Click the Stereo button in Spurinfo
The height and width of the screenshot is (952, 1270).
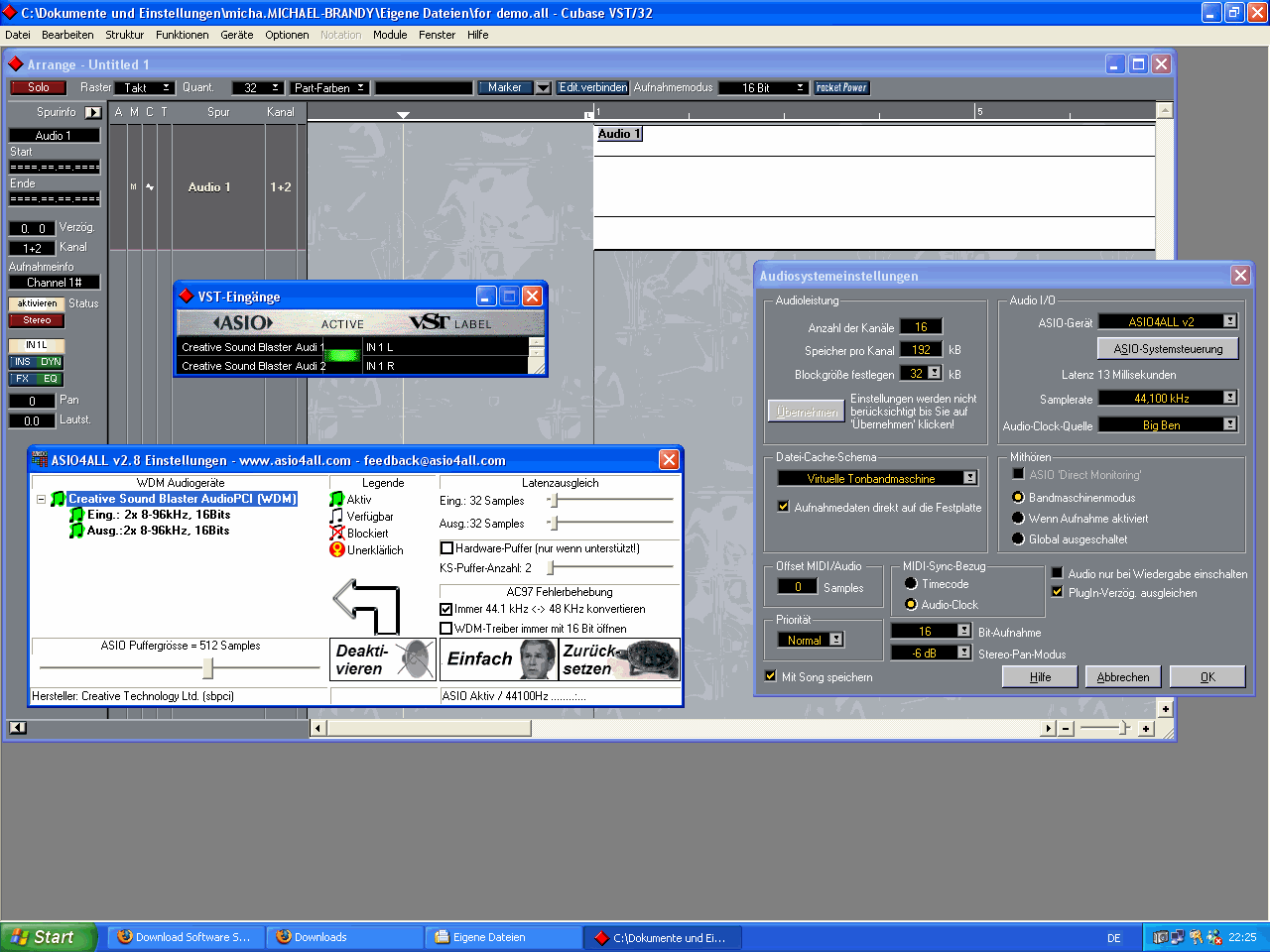37,320
